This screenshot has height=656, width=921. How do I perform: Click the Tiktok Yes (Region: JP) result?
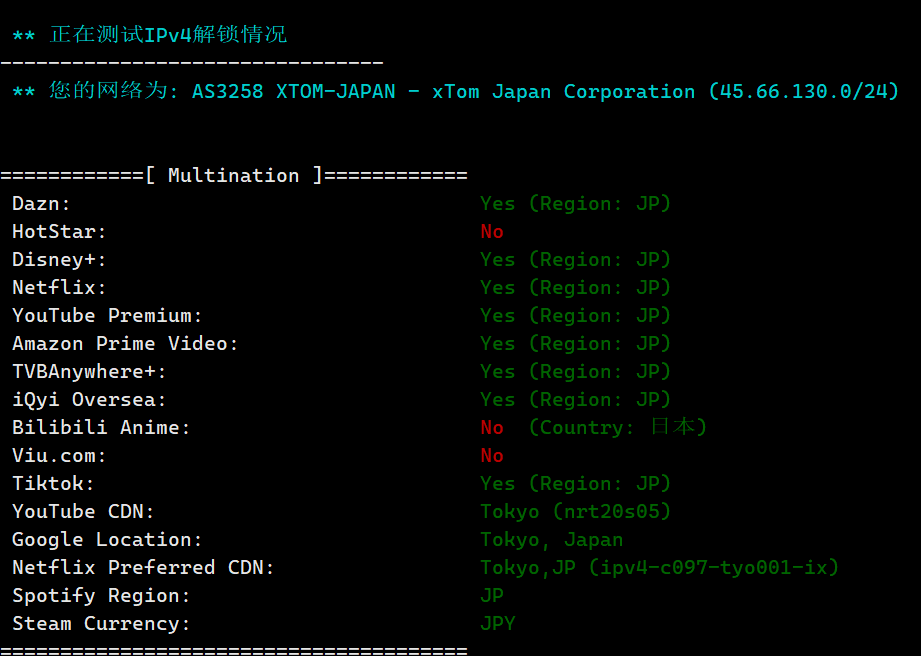(576, 484)
